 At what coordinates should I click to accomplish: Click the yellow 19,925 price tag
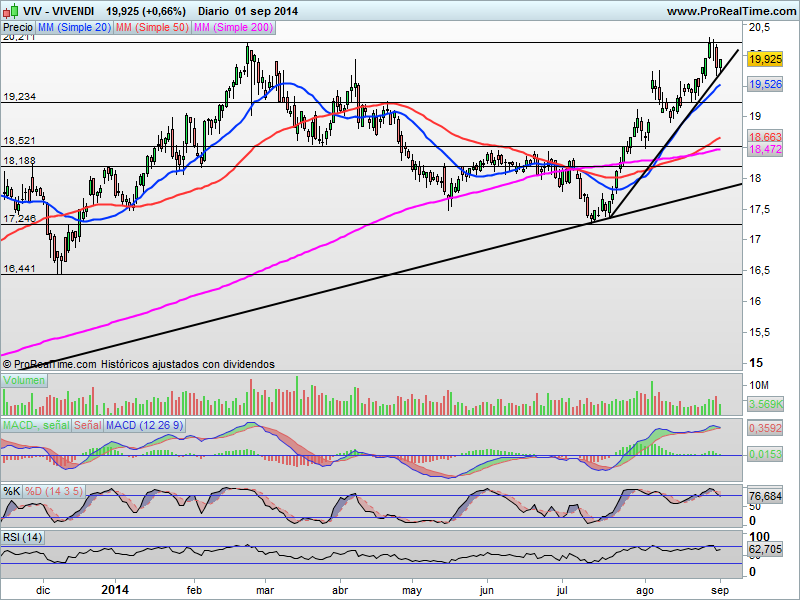[x=765, y=59]
